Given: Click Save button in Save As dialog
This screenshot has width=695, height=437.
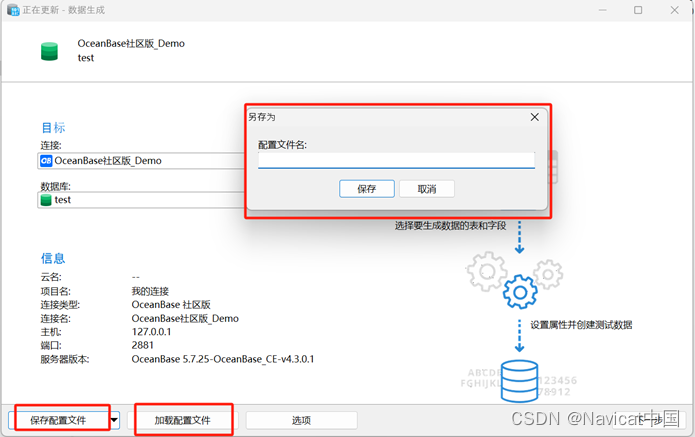Looking at the screenshot, I should click(367, 189).
